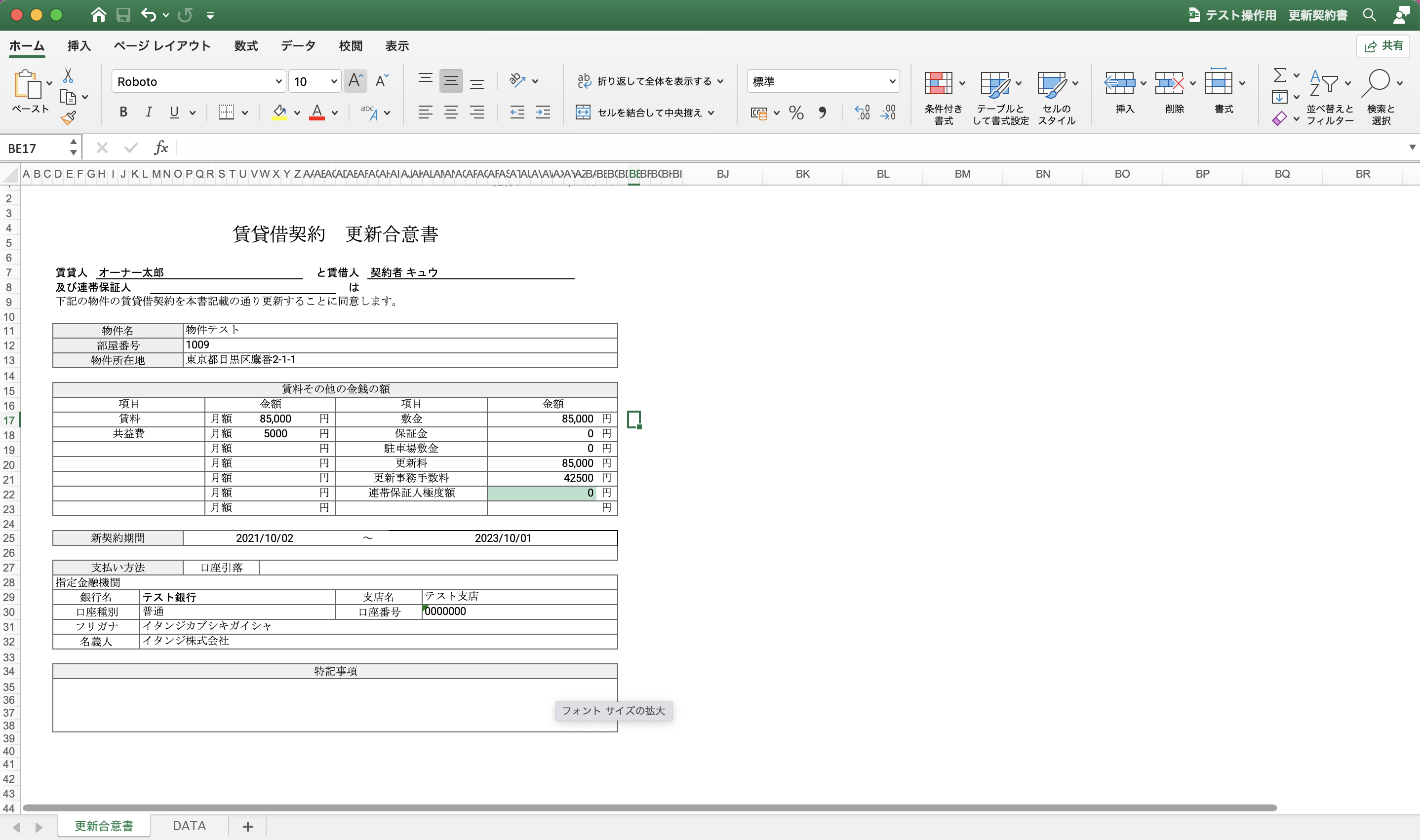Image resolution: width=1420 pixels, height=840 pixels.
Task: Undo the last action
Action: tap(148, 15)
